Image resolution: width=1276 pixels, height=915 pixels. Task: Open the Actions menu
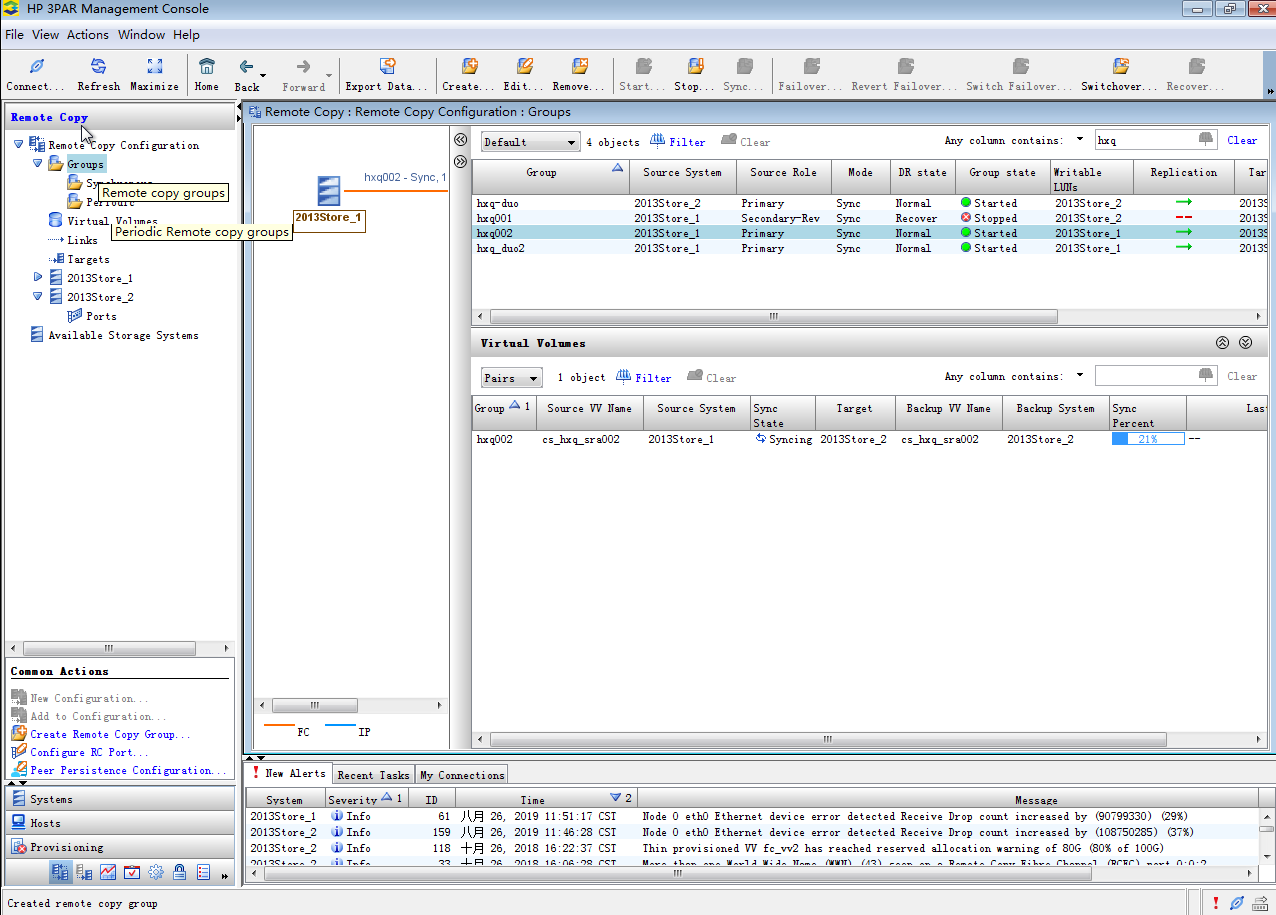tap(88, 34)
